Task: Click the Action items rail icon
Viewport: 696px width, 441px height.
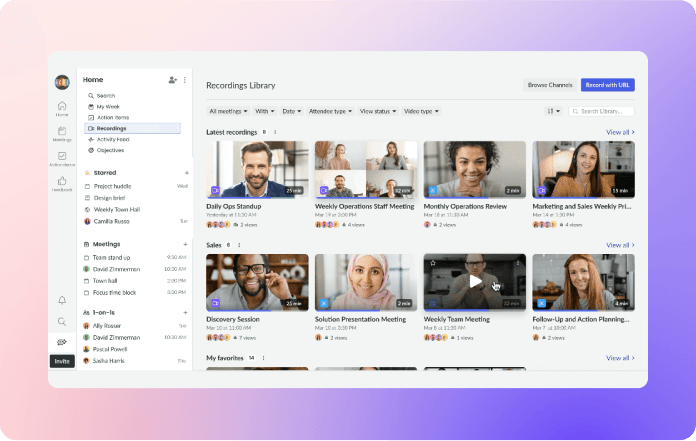Action: tap(62, 157)
